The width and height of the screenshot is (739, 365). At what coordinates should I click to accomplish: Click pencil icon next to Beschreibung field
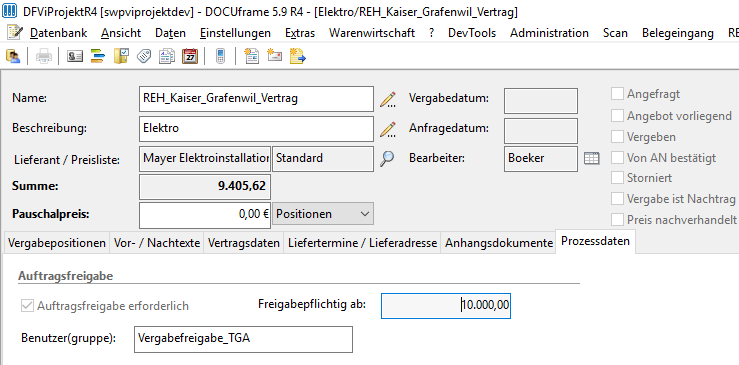coord(387,129)
